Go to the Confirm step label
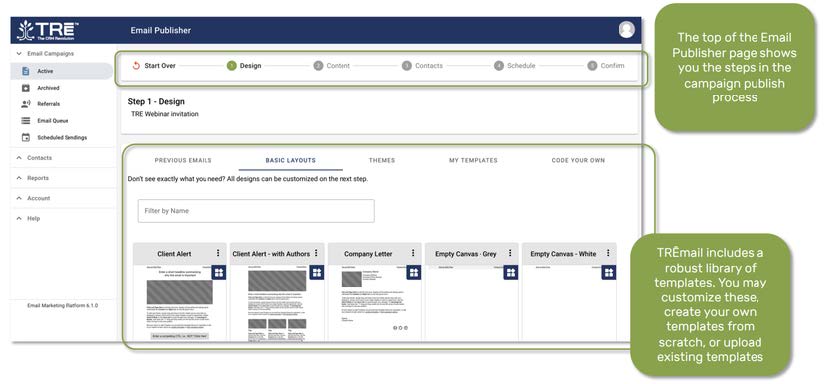The width and height of the screenshot is (827, 384). (x=612, y=66)
